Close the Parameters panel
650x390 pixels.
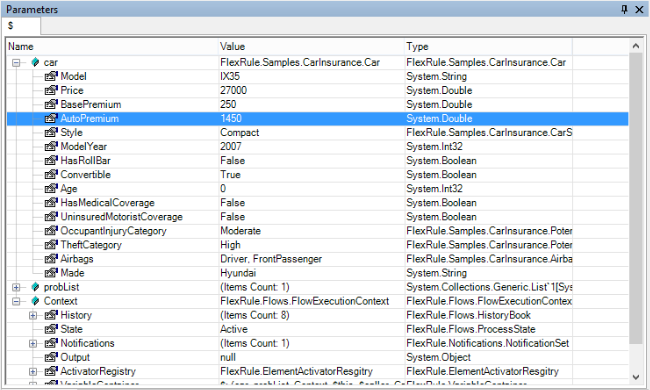639,9
